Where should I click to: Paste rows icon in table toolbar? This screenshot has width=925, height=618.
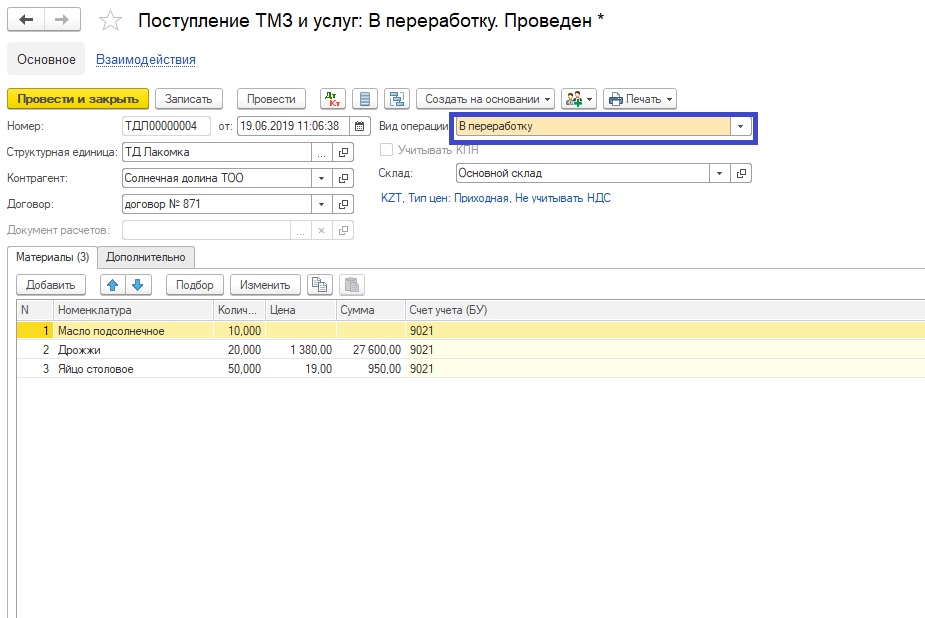point(352,285)
